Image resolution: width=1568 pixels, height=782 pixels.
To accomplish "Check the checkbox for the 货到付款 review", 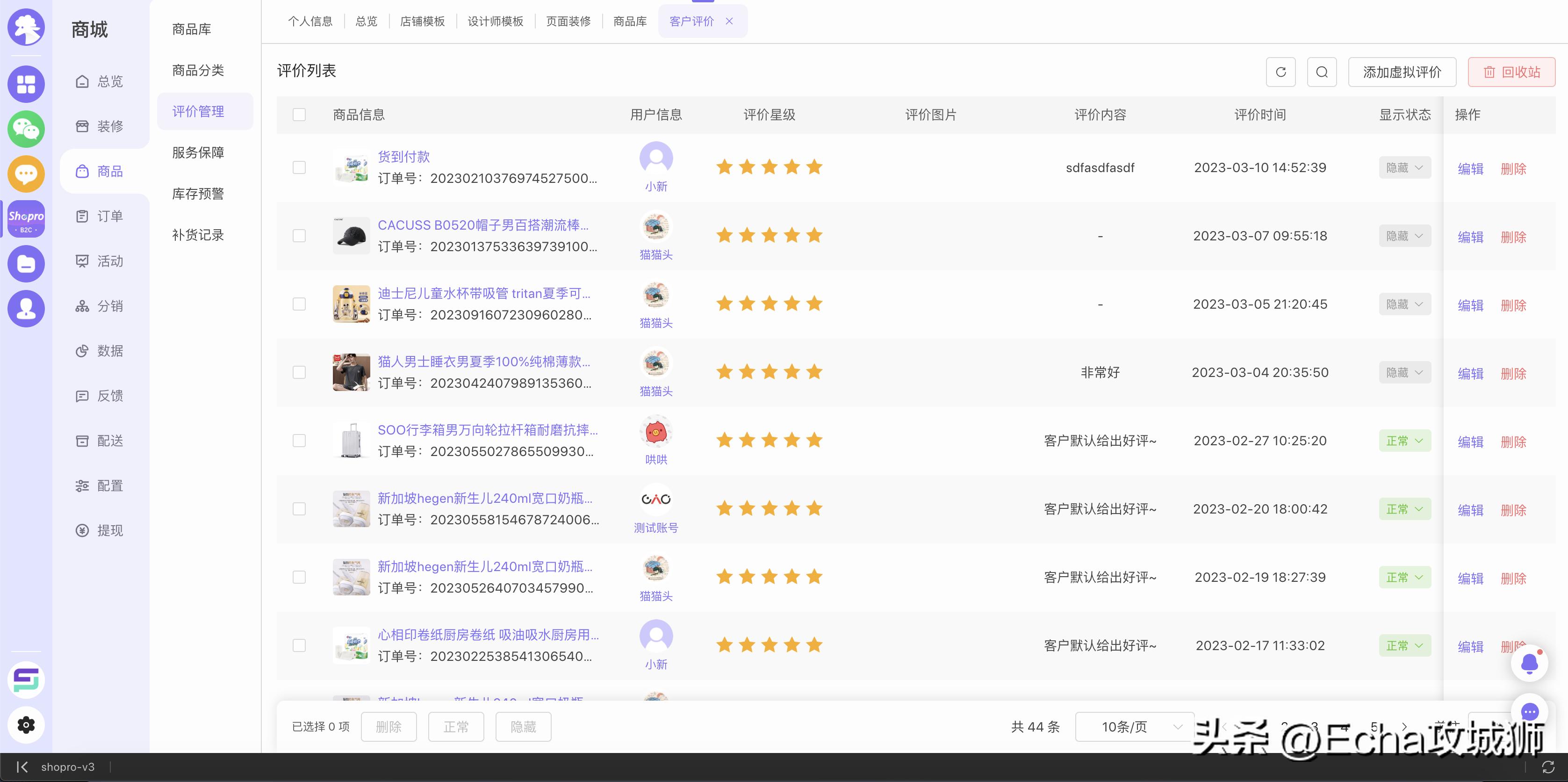I will (x=299, y=167).
